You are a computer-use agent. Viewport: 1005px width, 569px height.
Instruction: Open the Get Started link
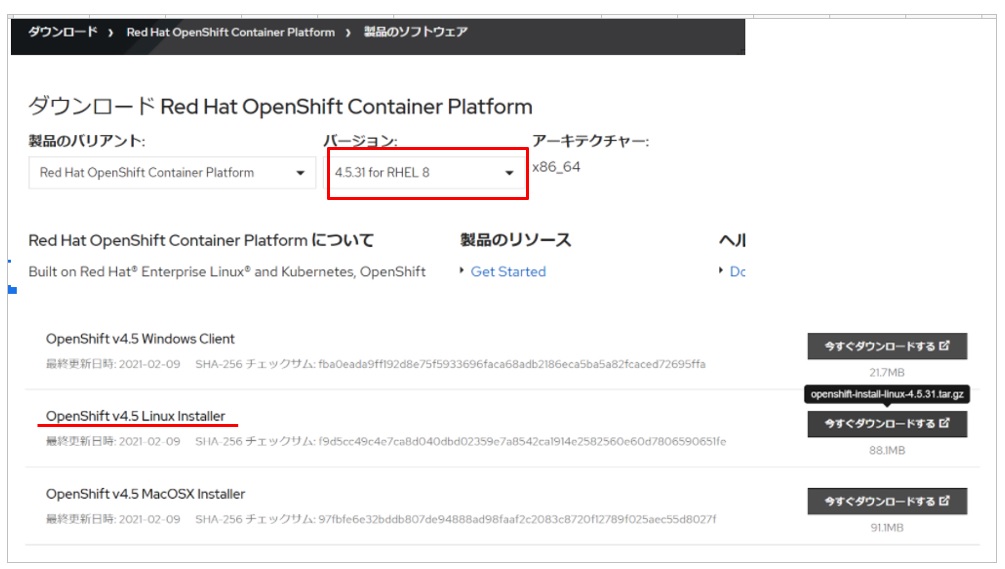(x=508, y=272)
